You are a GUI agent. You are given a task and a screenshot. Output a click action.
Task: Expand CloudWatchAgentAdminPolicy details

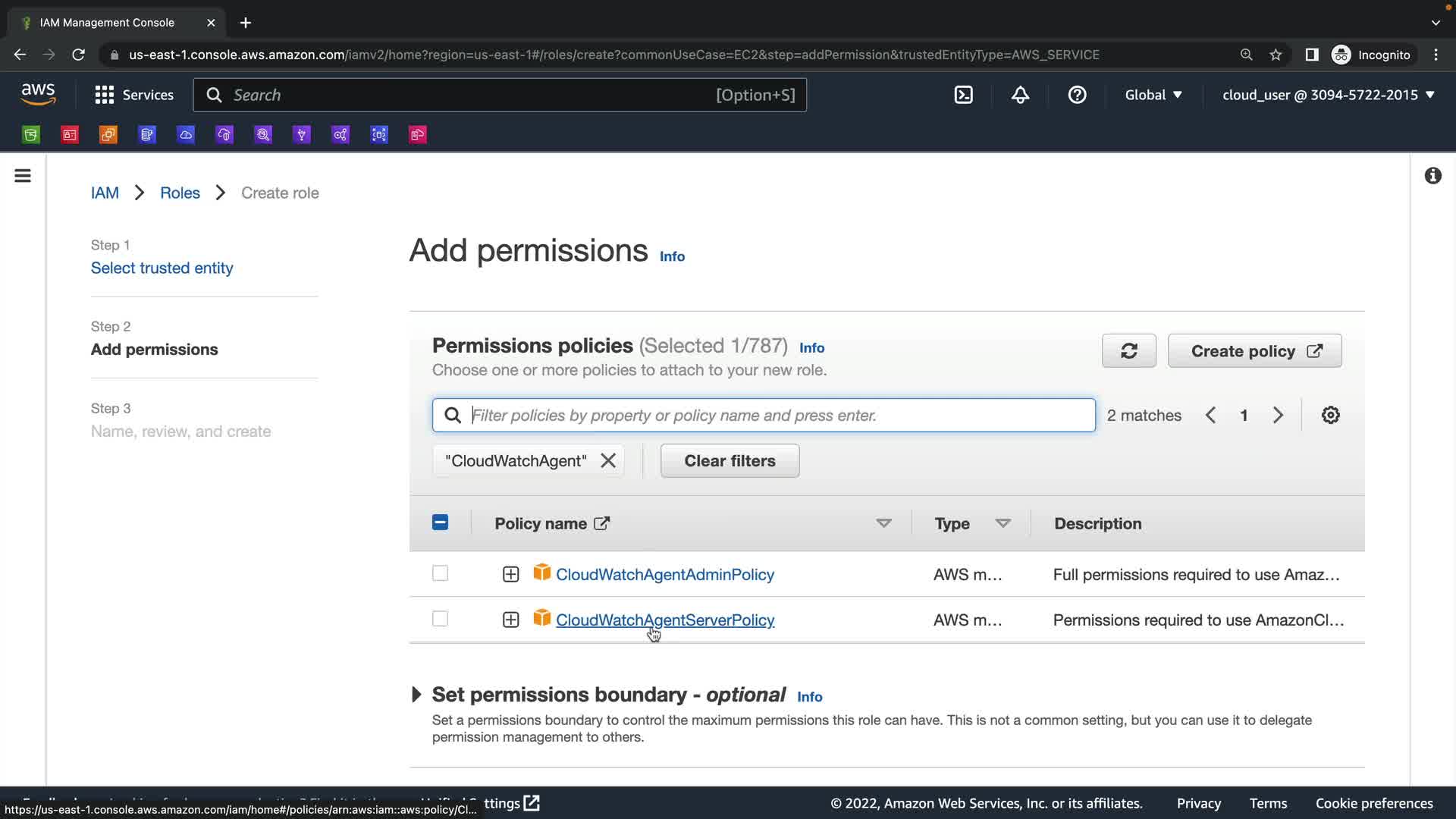click(510, 575)
